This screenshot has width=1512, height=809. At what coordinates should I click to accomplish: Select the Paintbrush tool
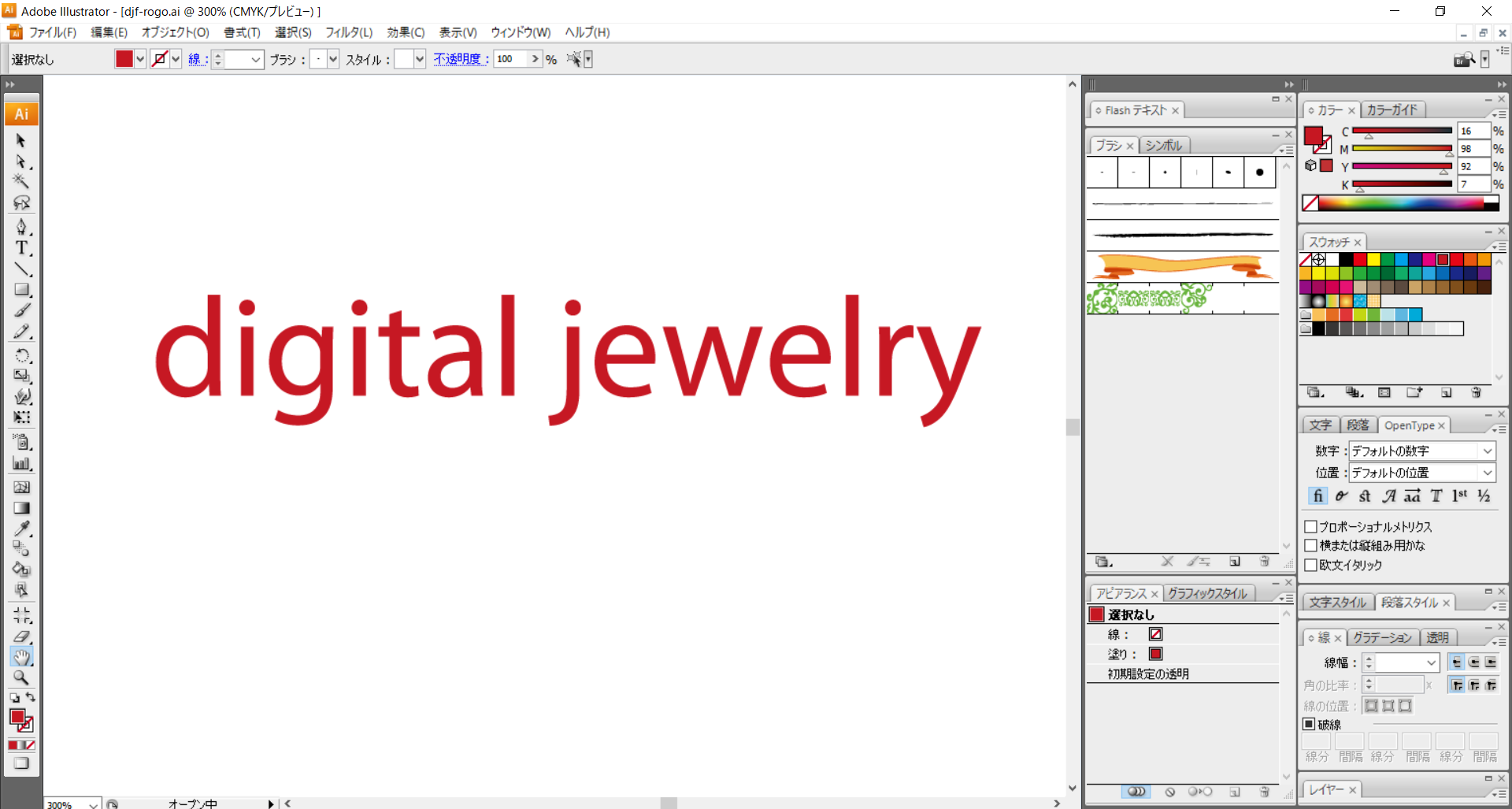[21, 310]
